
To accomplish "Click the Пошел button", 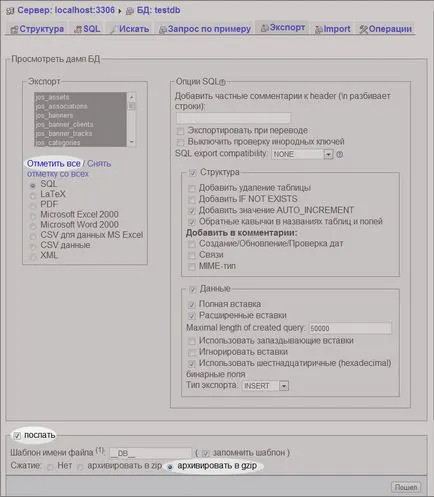I will (x=406, y=487).
